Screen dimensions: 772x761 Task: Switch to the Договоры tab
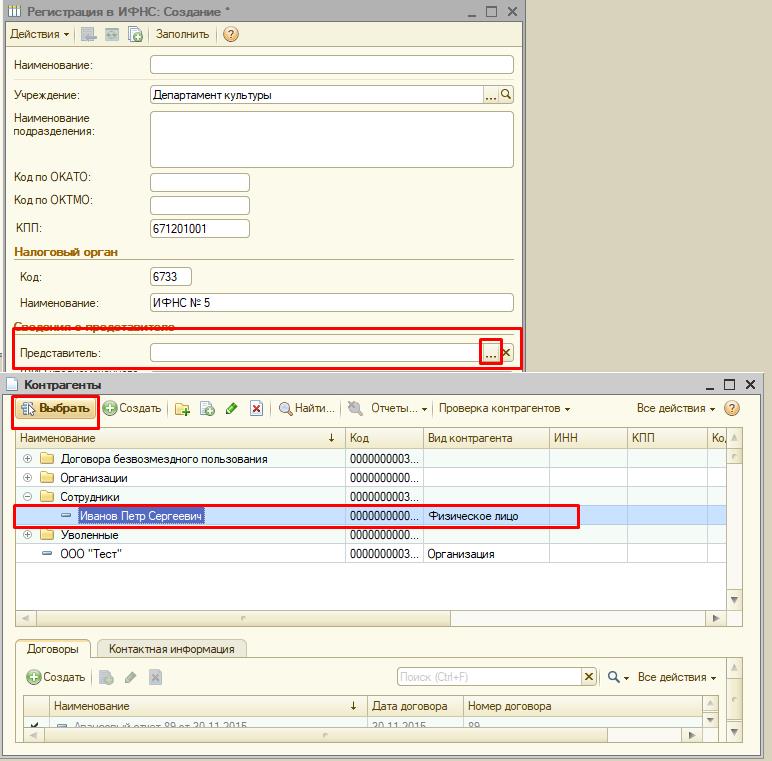[x=54, y=649]
